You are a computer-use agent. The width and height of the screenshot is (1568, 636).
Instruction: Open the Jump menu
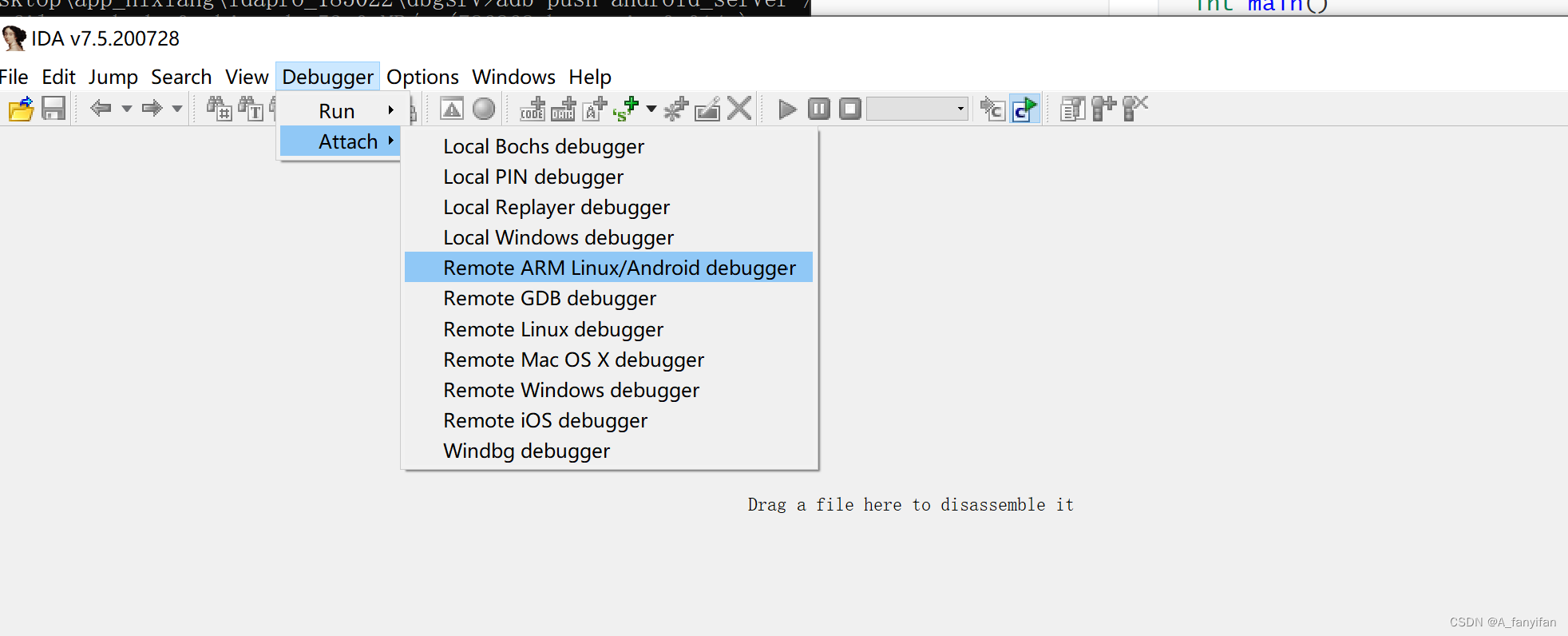(x=113, y=77)
